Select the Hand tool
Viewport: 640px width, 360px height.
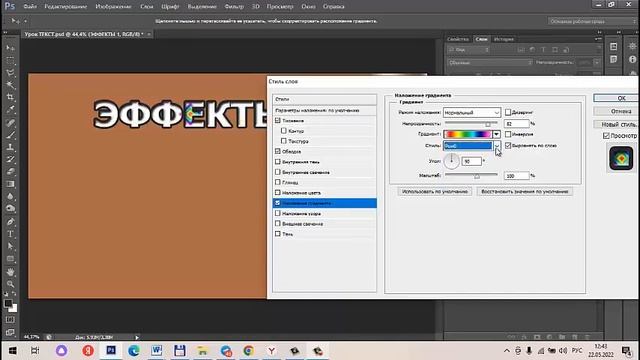tap(10, 271)
